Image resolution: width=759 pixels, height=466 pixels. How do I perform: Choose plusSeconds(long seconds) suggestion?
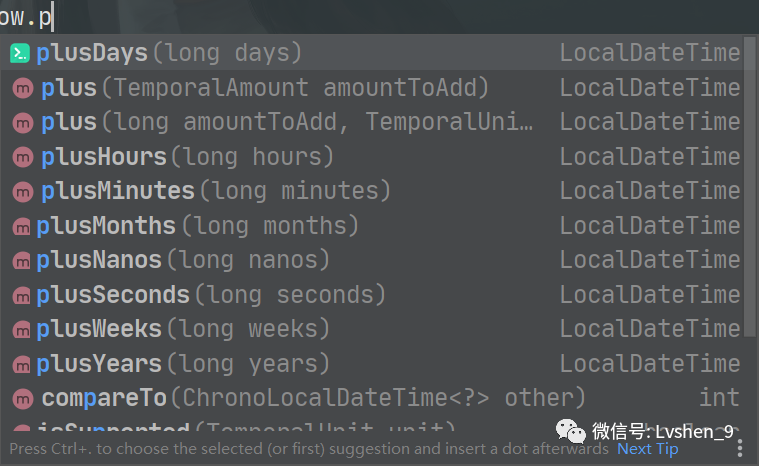coord(210,296)
